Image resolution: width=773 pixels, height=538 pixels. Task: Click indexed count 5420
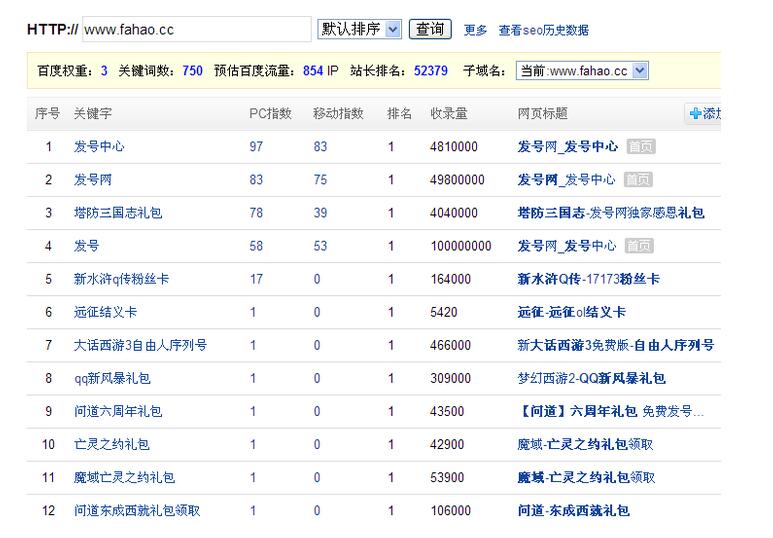pos(444,312)
